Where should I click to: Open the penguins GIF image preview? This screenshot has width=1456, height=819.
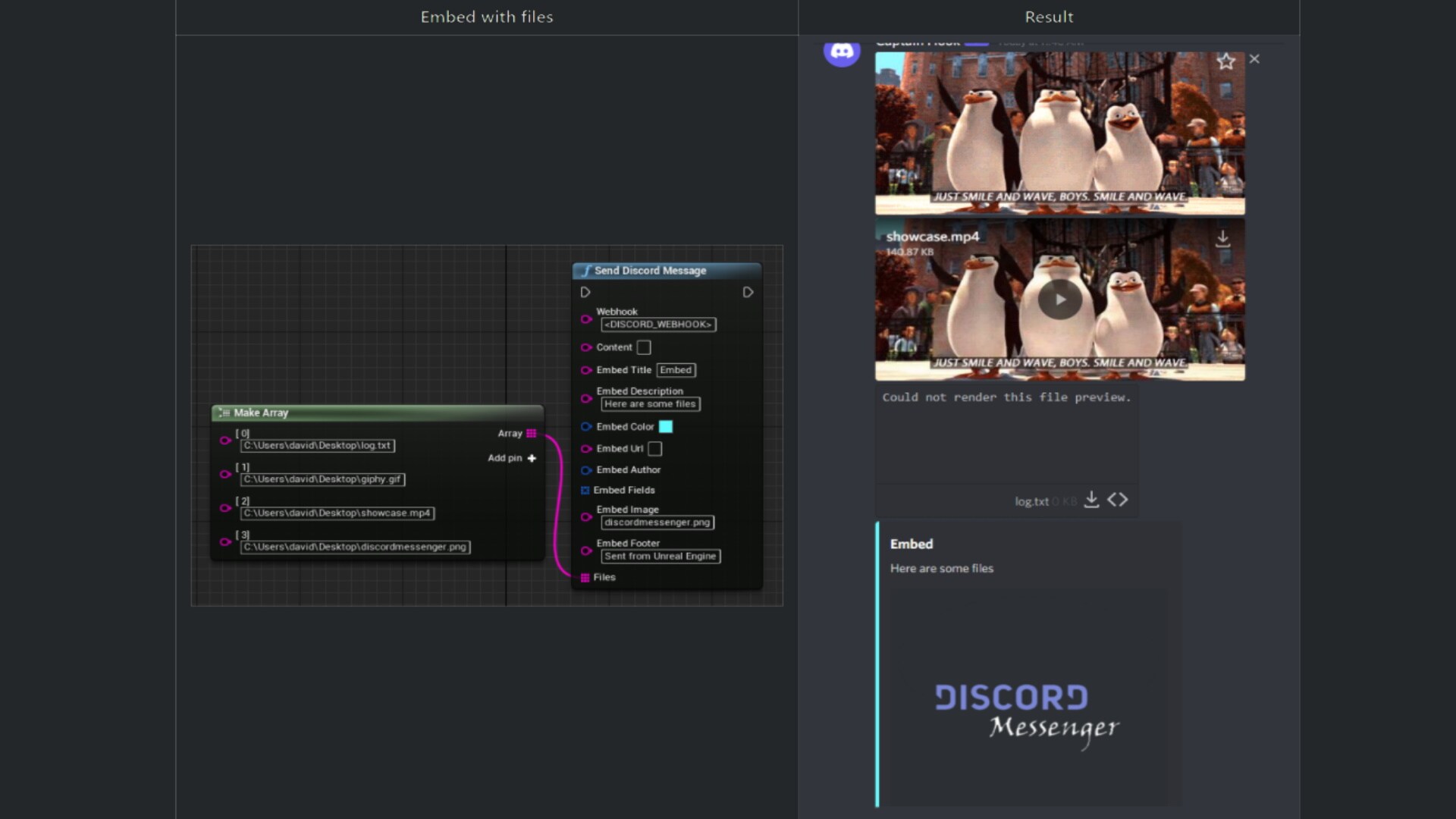coord(1059,133)
